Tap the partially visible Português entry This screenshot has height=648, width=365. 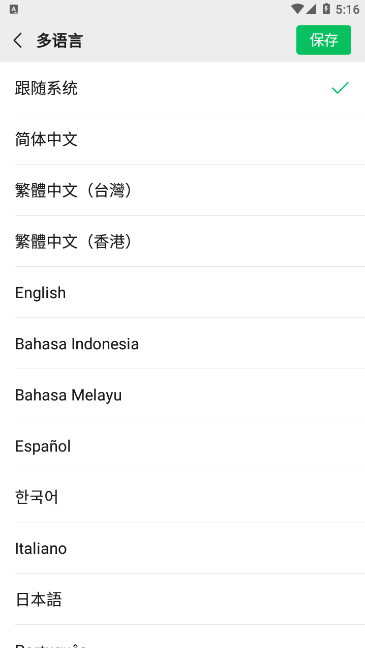click(x=182, y=637)
